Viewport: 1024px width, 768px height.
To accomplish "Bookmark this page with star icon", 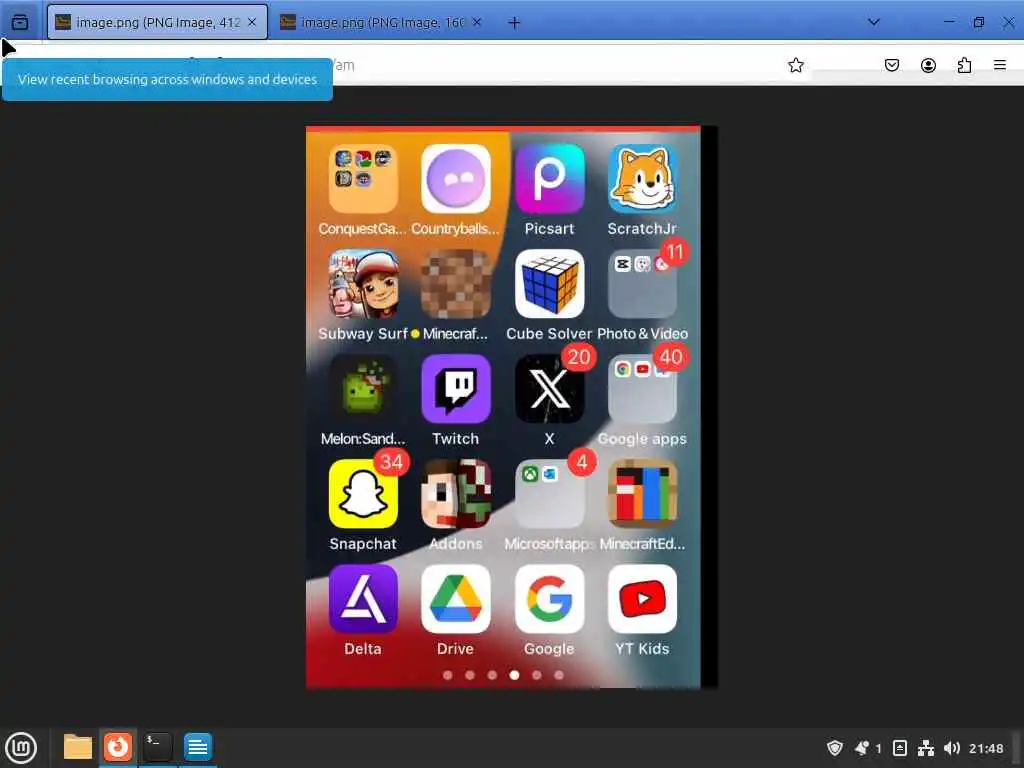I will pos(795,65).
